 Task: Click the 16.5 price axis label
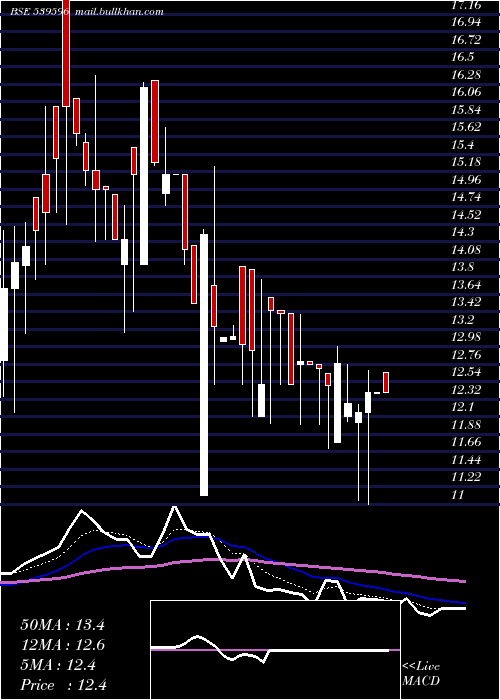pyautogui.click(x=462, y=57)
